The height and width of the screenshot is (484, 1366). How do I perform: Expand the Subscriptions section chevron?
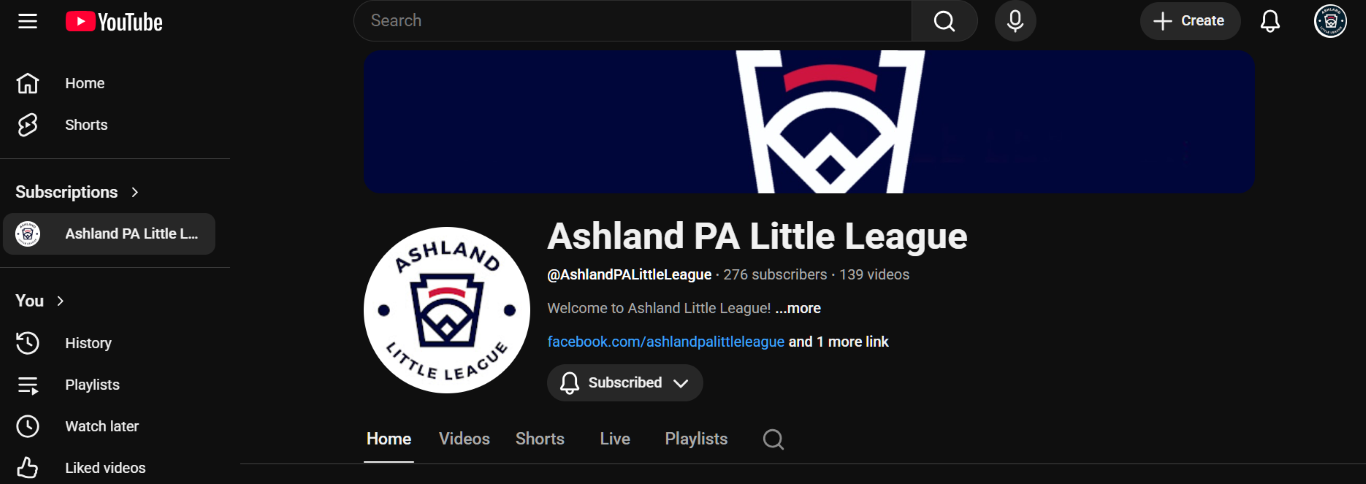135,192
